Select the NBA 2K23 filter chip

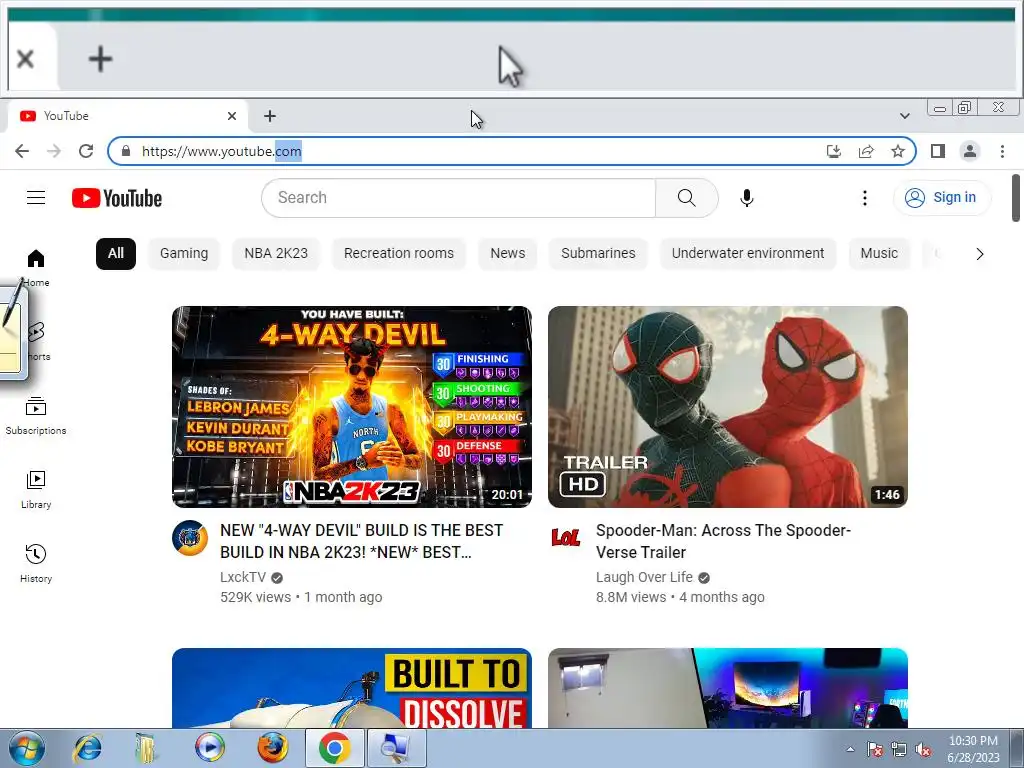276,253
